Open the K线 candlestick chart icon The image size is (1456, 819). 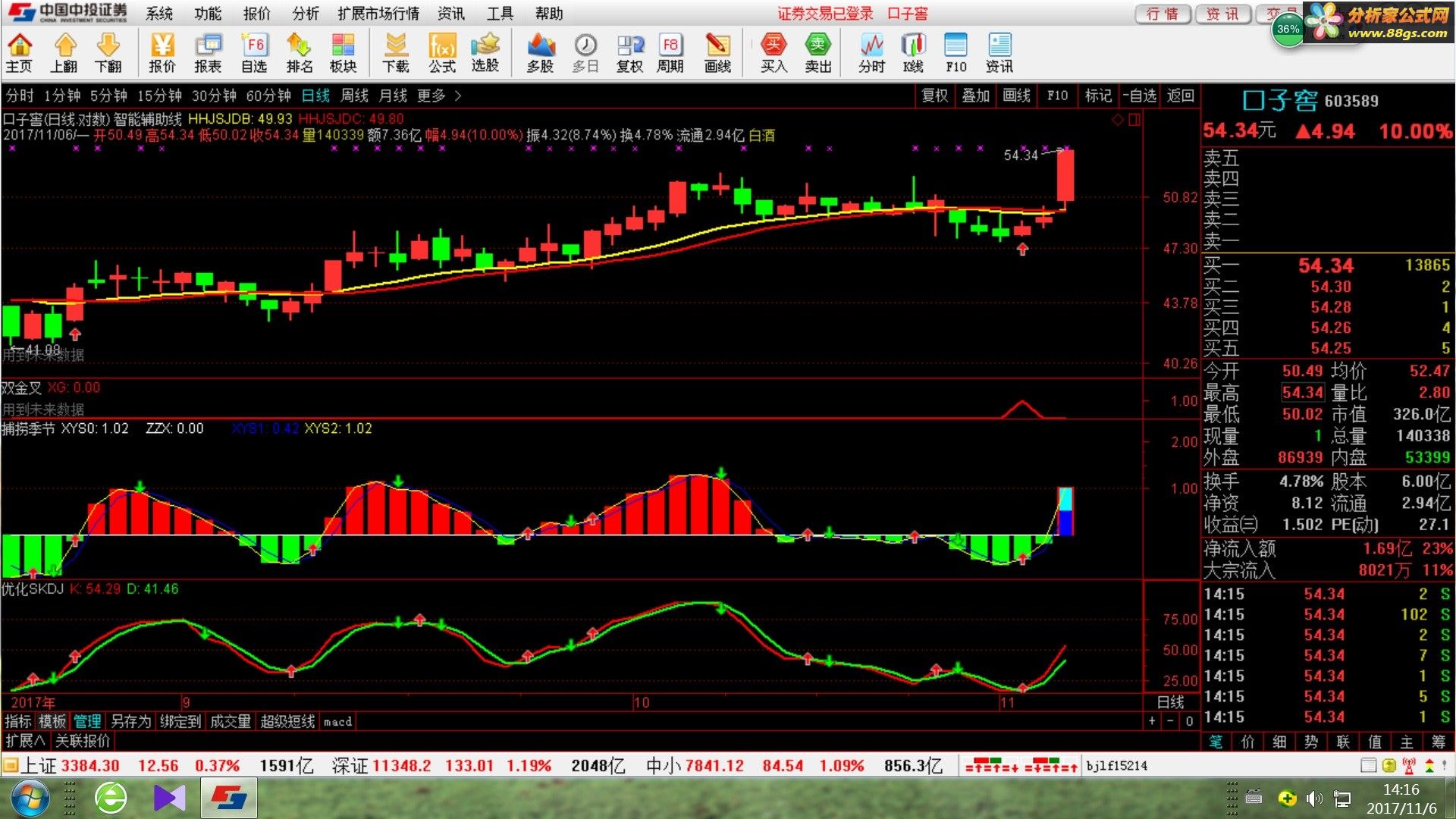point(914,53)
